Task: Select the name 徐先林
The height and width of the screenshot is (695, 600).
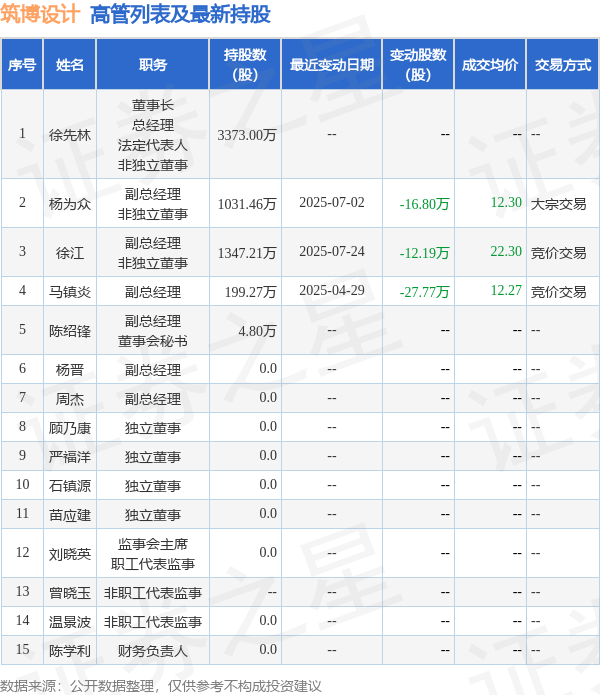Action: click(x=70, y=135)
